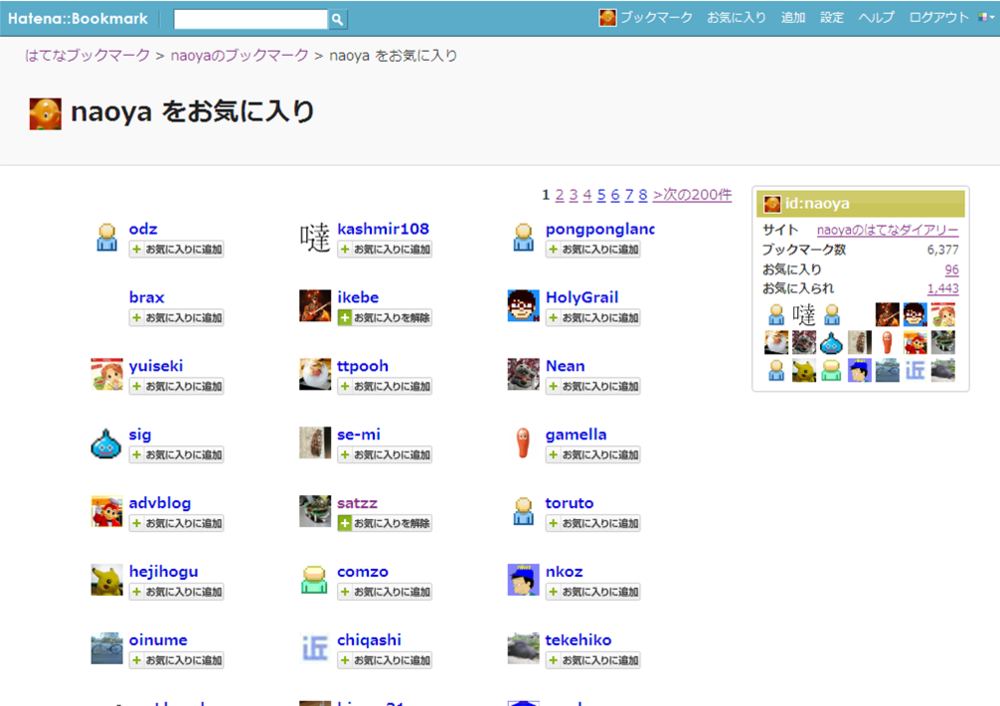Viewport: 1000px width, 706px height.
Task: Add yuiseki to favorites
Action: 177,386
